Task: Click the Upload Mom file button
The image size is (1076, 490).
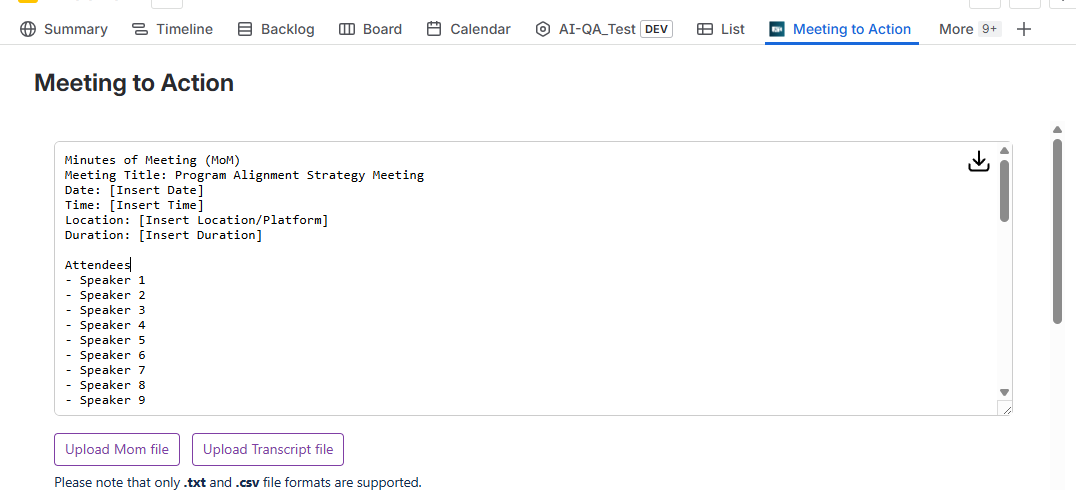Action: tap(117, 450)
